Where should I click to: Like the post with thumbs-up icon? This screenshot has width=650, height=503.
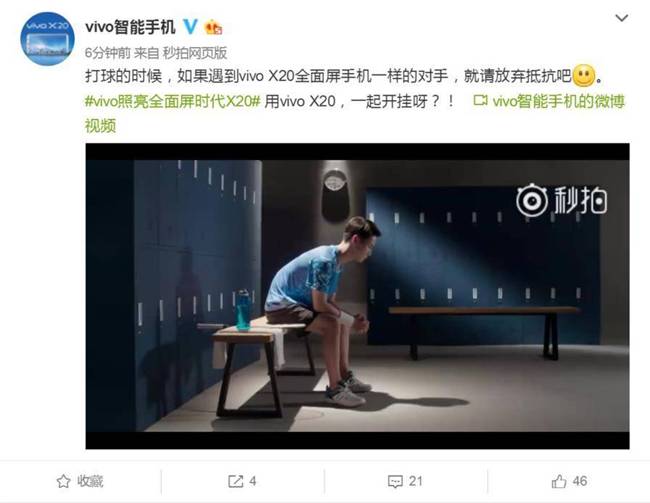(x=559, y=481)
